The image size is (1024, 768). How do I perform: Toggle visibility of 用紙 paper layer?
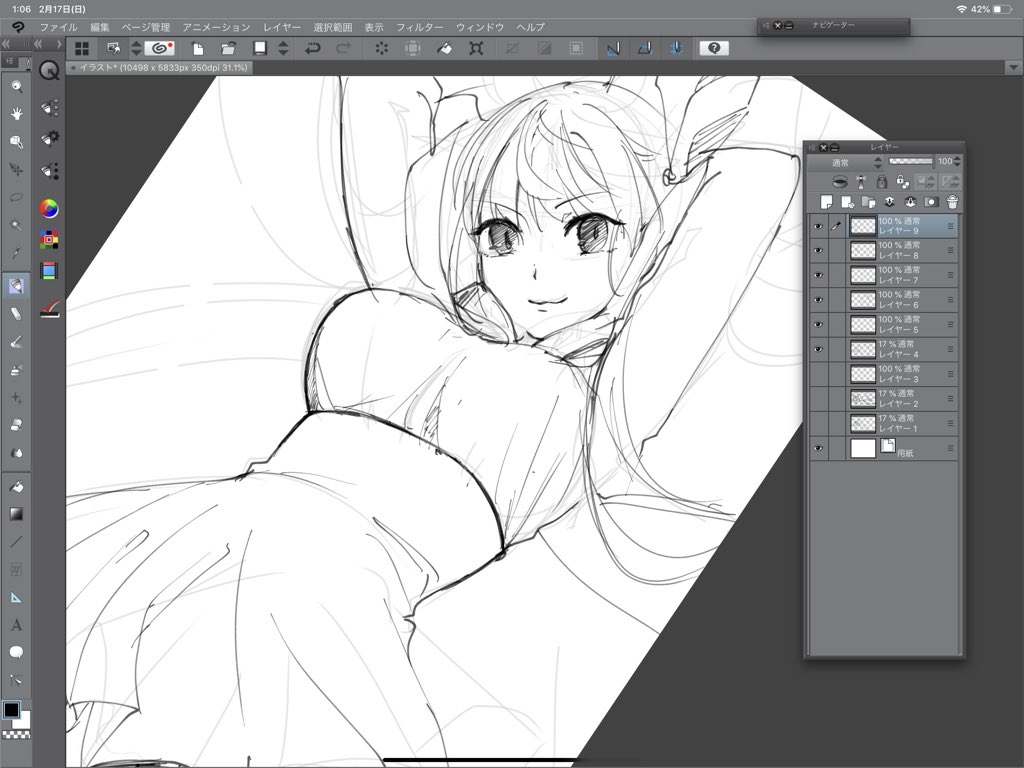(x=818, y=449)
